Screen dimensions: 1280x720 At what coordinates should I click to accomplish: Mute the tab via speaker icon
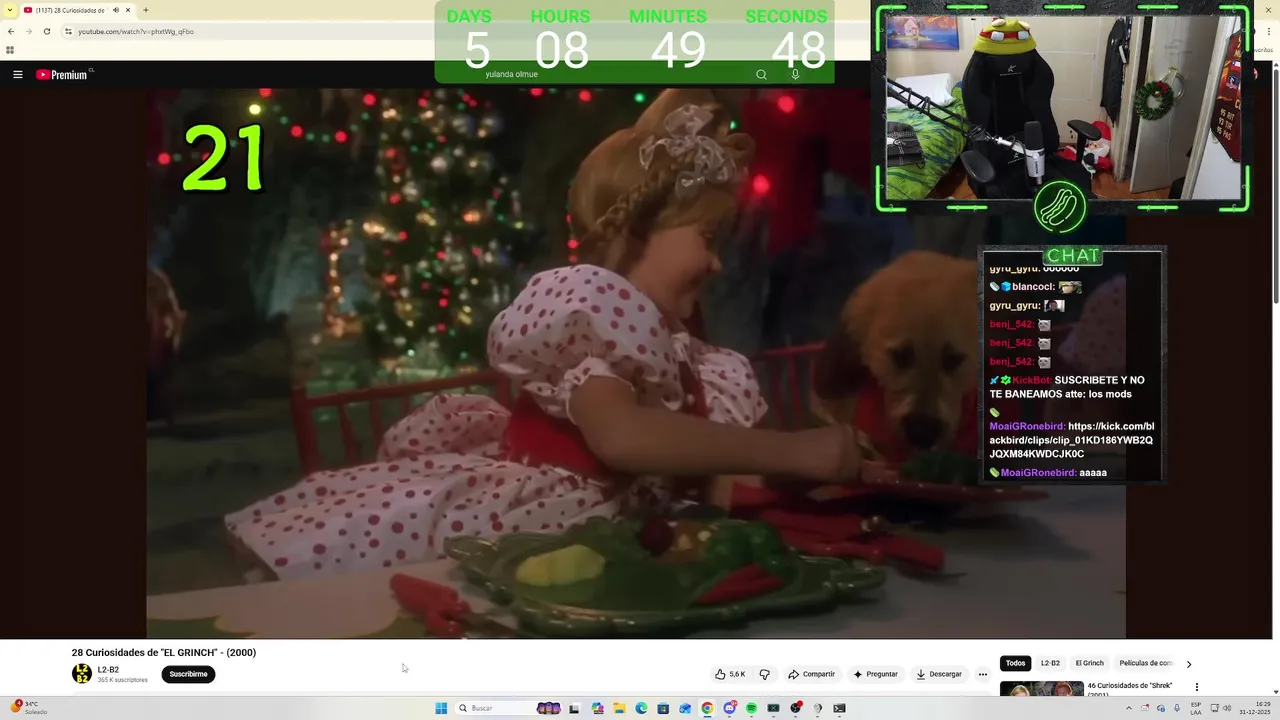point(116,10)
